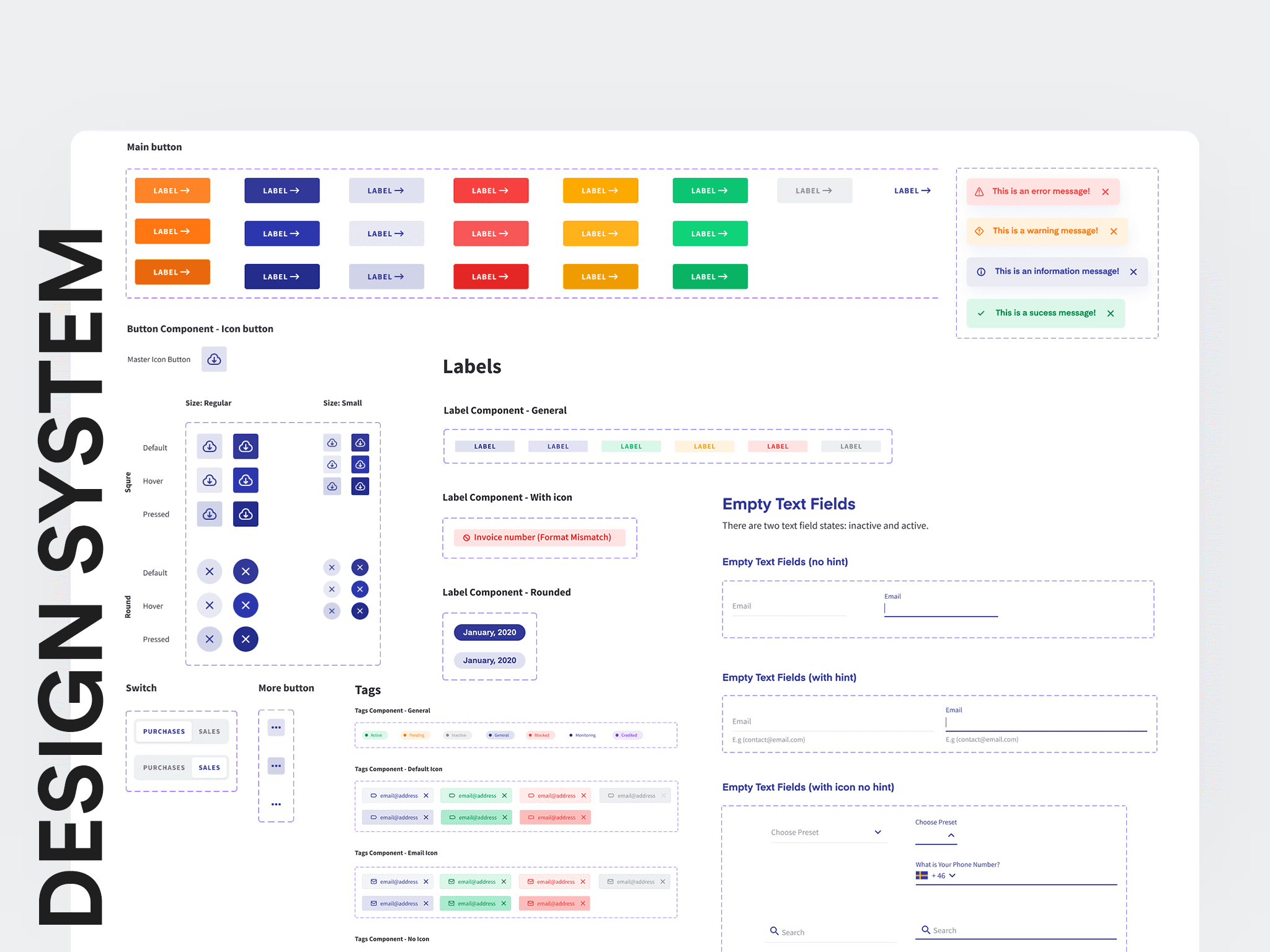Close the information message alert
The image size is (1270, 952).
(x=1134, y=272)
